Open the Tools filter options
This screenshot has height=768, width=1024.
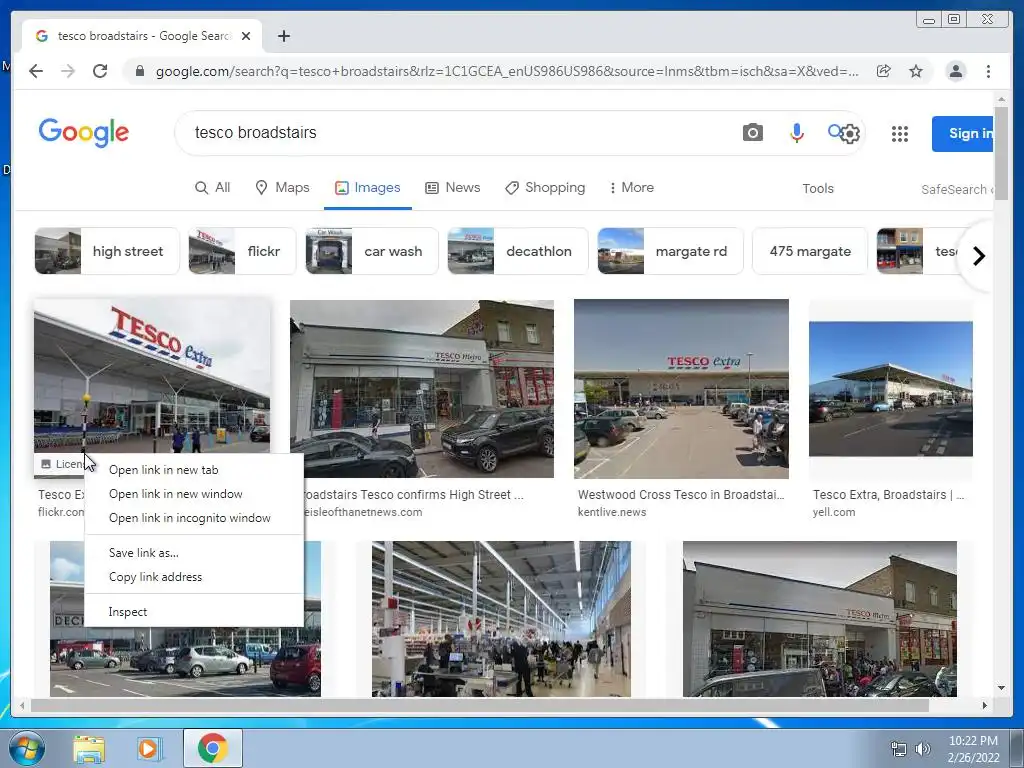tap(818, 189)
